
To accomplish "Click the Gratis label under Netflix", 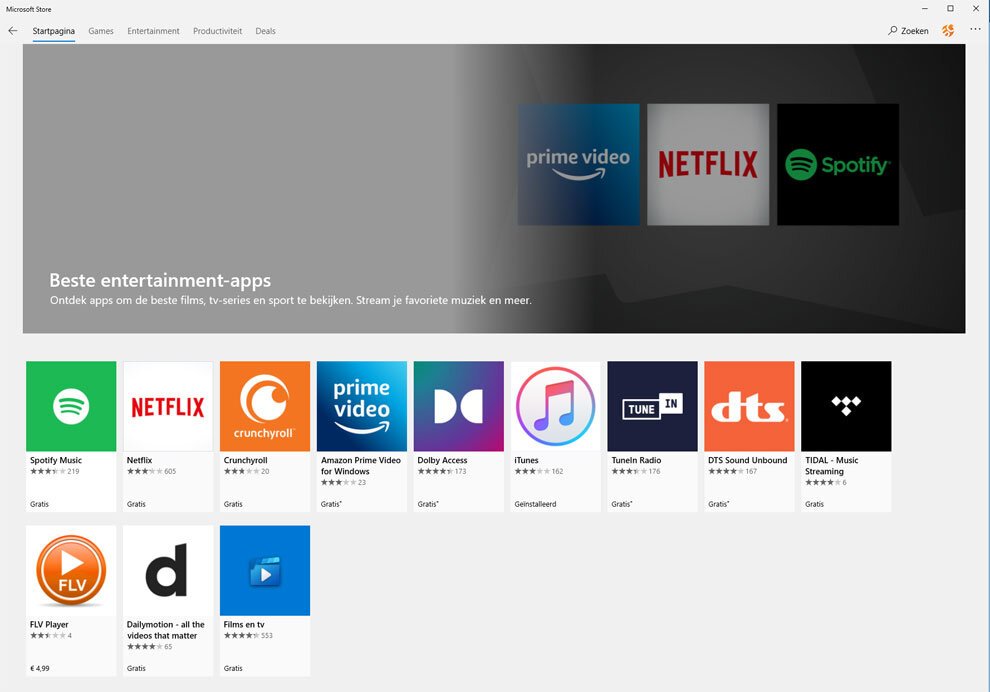I will (136, 504).
